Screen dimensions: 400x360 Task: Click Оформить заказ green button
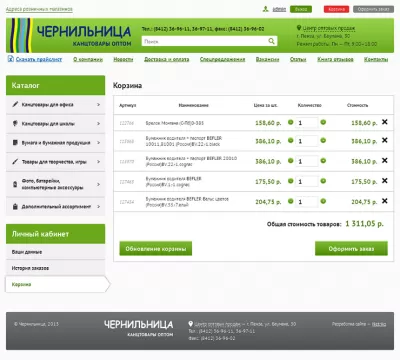(x=351, y=249)
